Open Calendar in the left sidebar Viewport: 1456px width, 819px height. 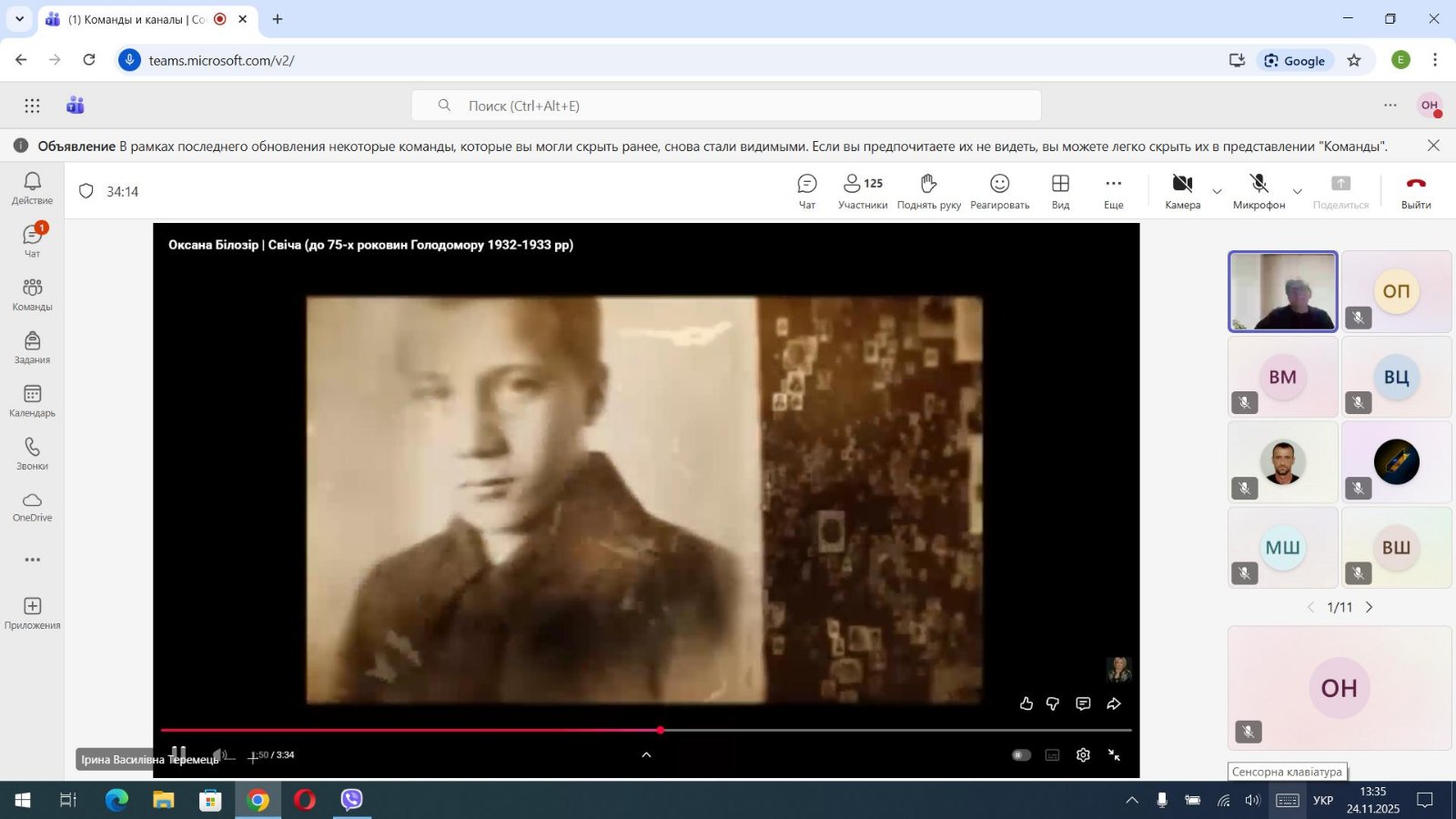click(x=32, y=400)
